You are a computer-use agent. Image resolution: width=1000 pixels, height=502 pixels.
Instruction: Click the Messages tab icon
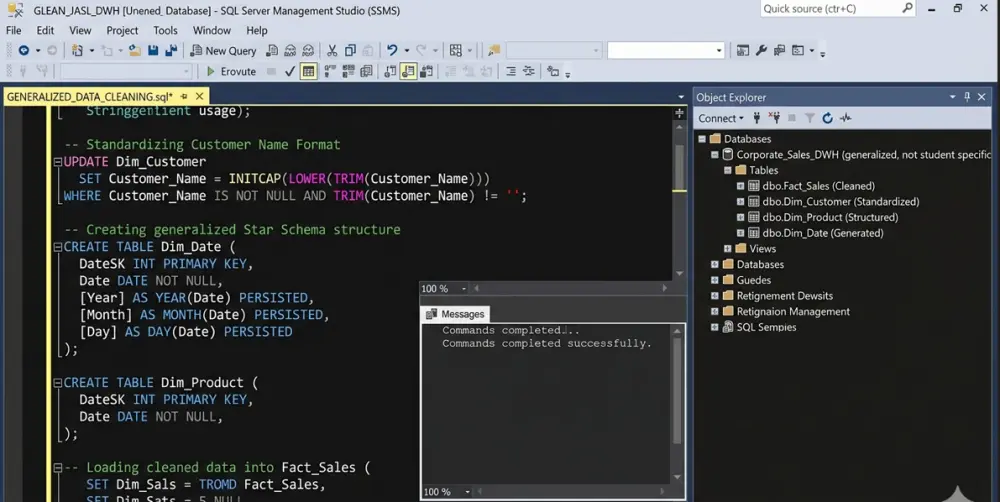tap(431, 314)
